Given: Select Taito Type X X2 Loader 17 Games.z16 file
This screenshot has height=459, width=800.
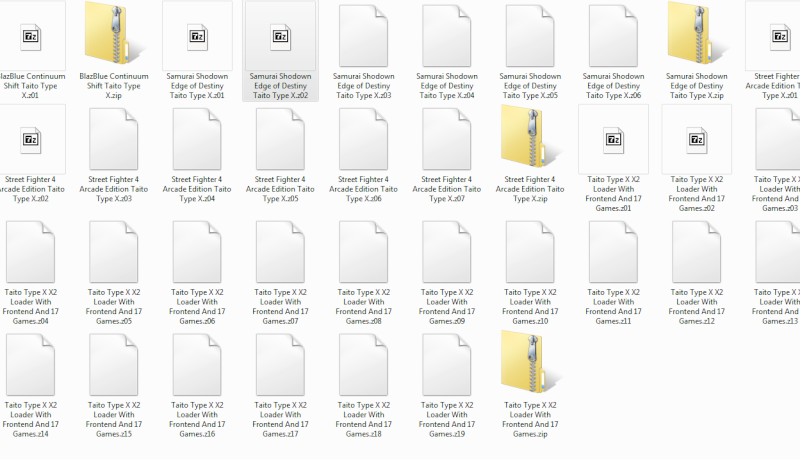Looking at the screenshot, I should pyautogui.click(x=197, y=365).
